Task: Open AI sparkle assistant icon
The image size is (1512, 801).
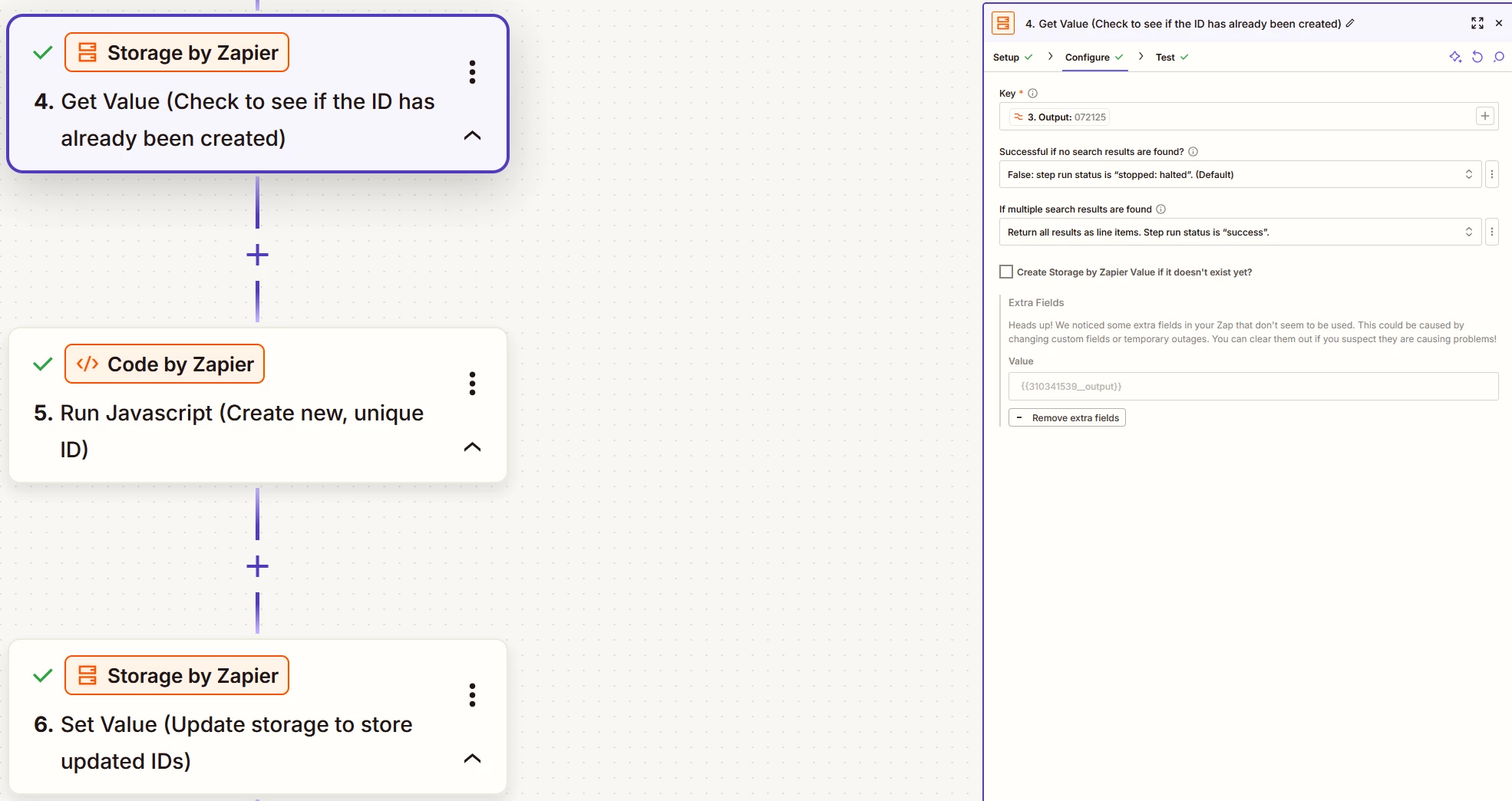Action: (x=1455, y=57)
